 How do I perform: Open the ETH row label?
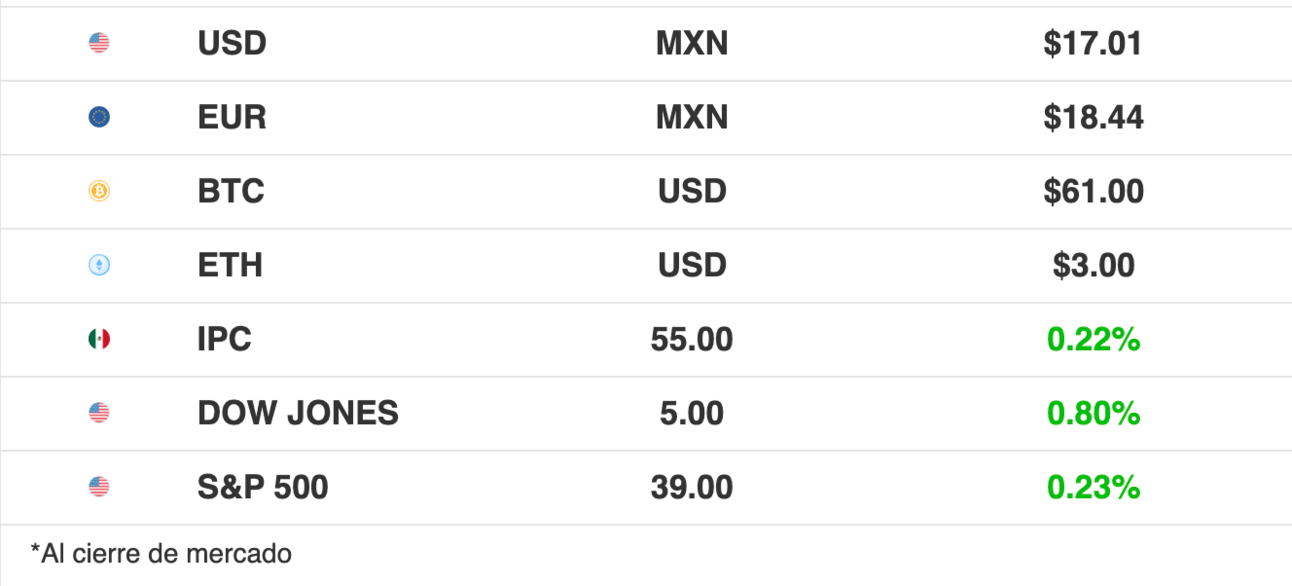[230, 266]
